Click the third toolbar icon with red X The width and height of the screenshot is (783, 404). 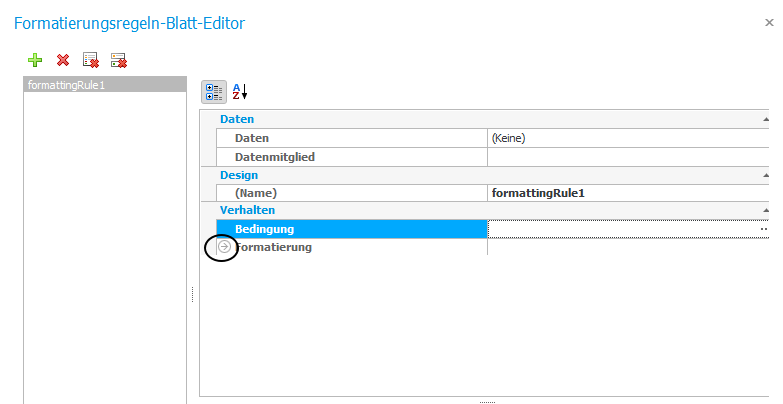point(91,60)
